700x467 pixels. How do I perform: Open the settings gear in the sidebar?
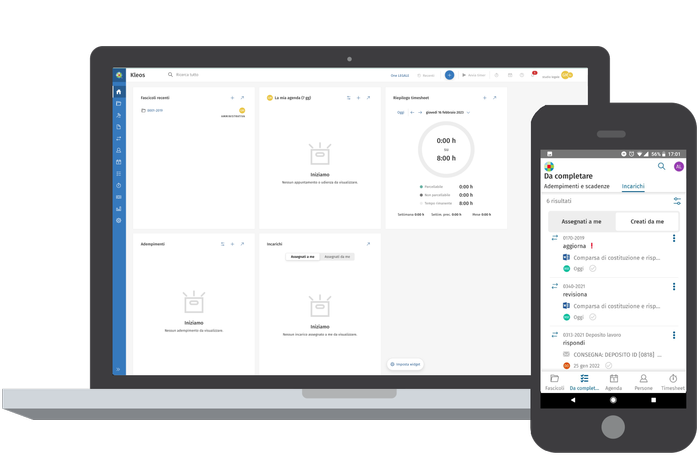click(x=119, y=220)
